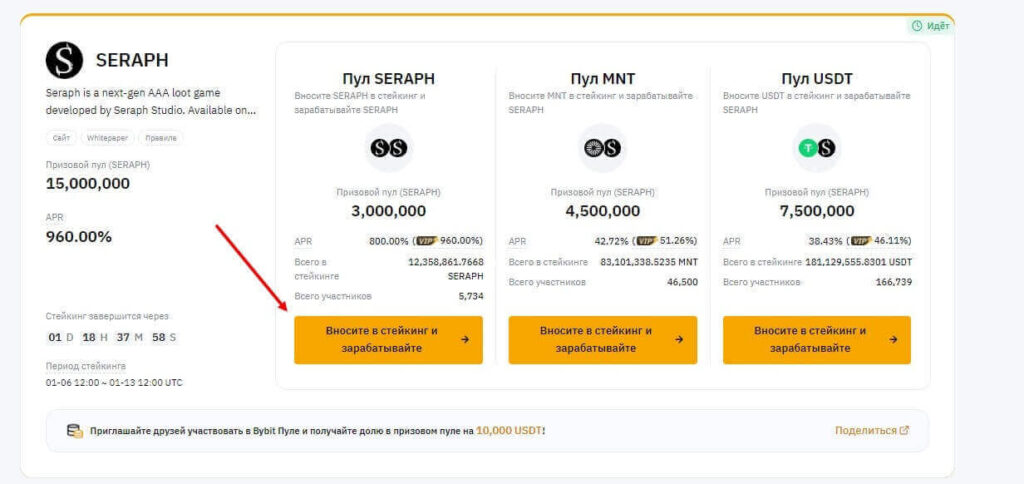Screen dimensions: 1024x484
Task: Click the Поделиться share link
Action: (x=866, y=430)
